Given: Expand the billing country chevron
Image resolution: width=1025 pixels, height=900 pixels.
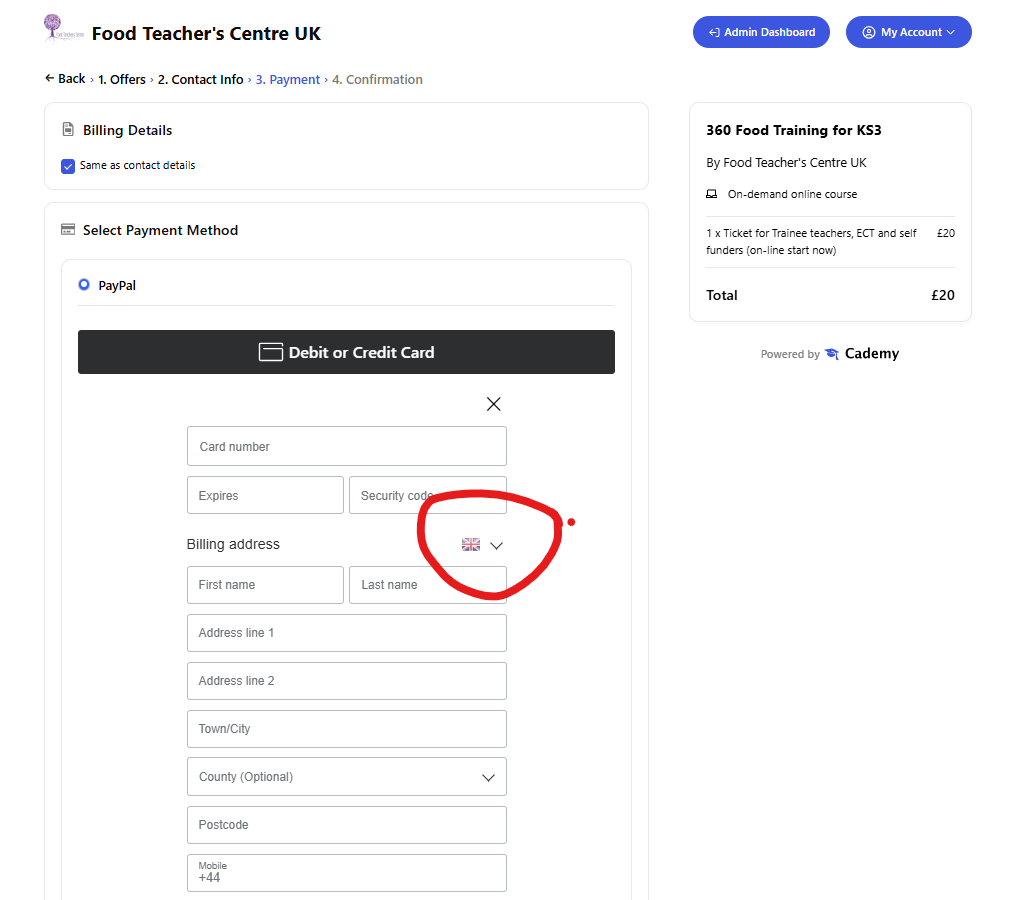Looking at the screenshot, I should point(497,546).
